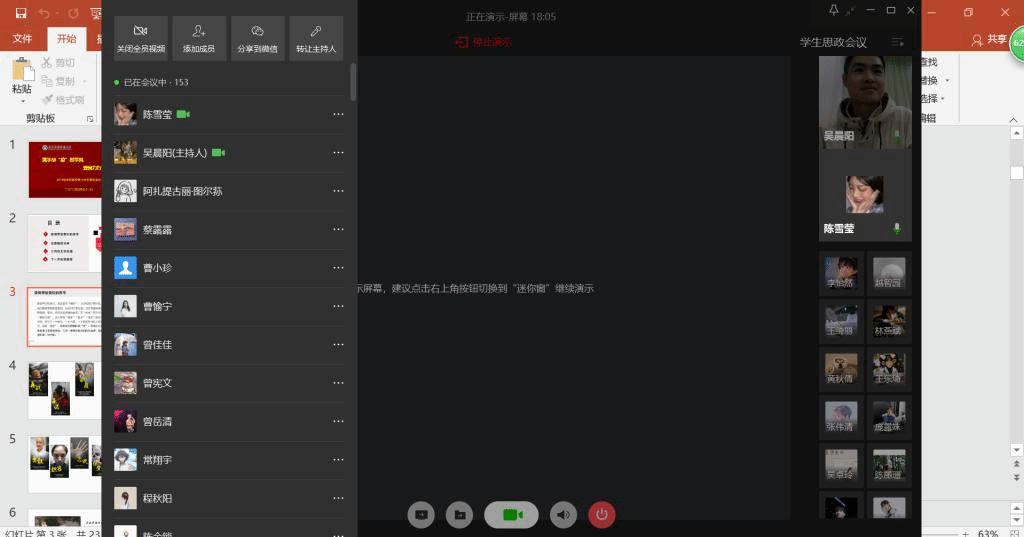The image size is (1024, 537).
Task: Click the folder share icon in bottom toolbar
Action: tap(460, 514)
